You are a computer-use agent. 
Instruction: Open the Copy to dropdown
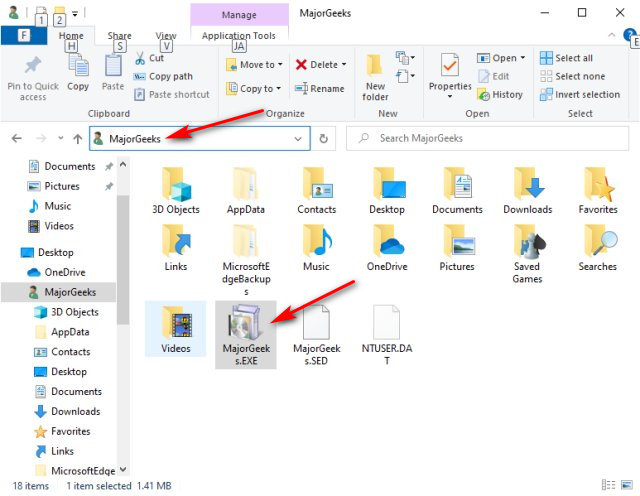253,89
